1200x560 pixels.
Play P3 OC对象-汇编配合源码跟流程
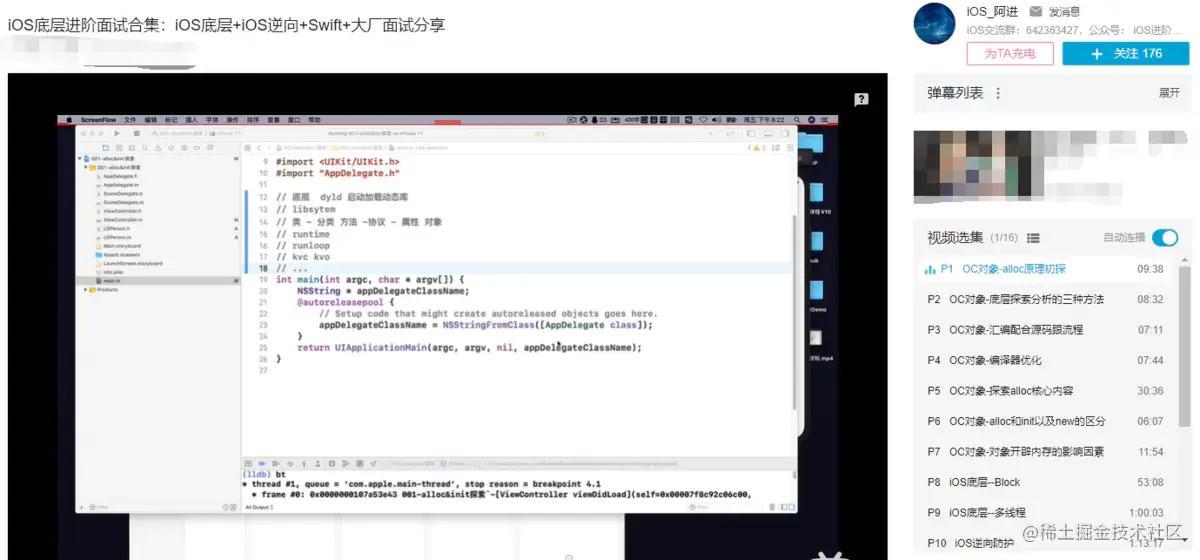(x=1046, y=329)
